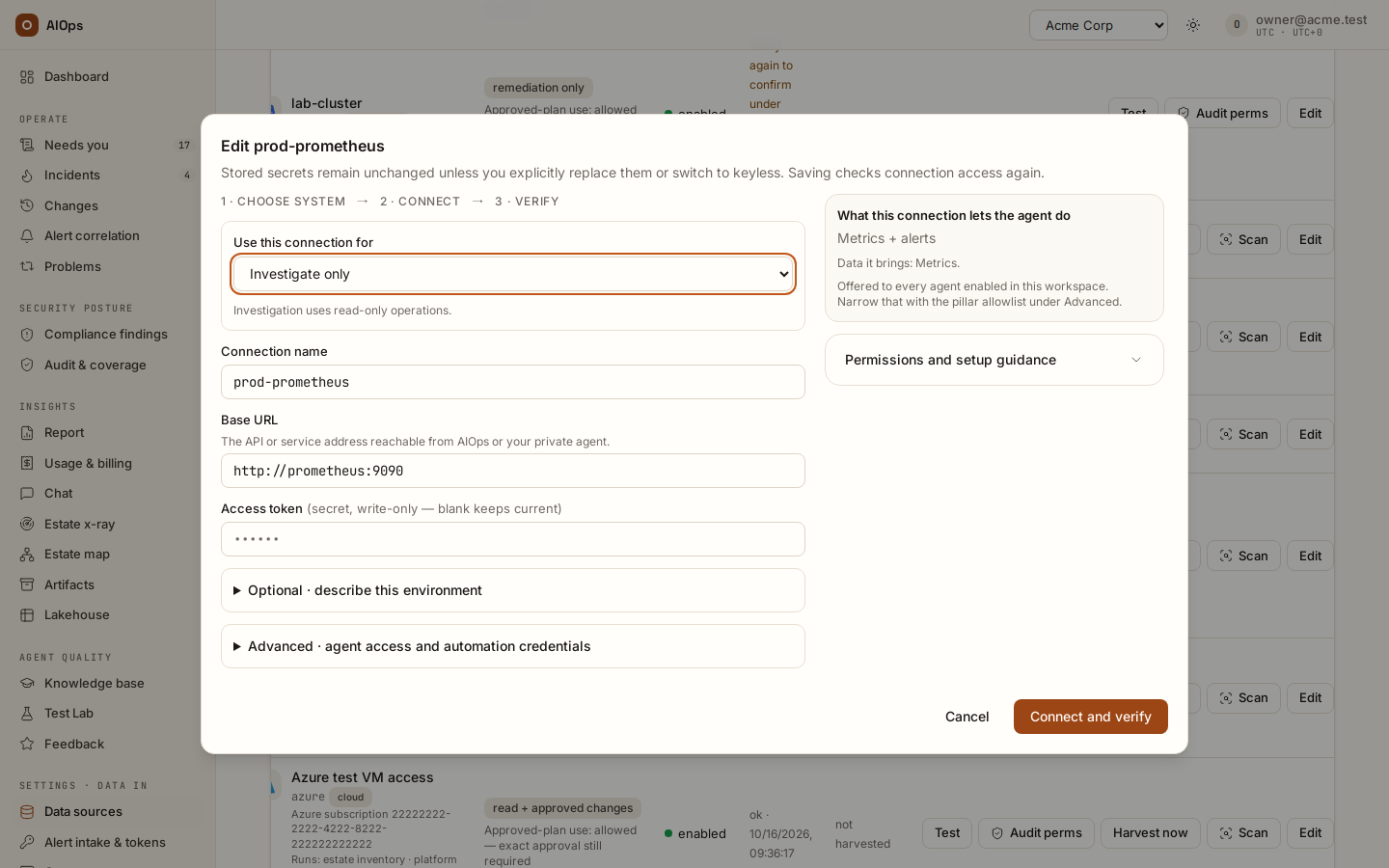This screenshot has width=1389, height=868.
Task: Expand Permissions and setup guidance
Action: (x=994, y=360)
